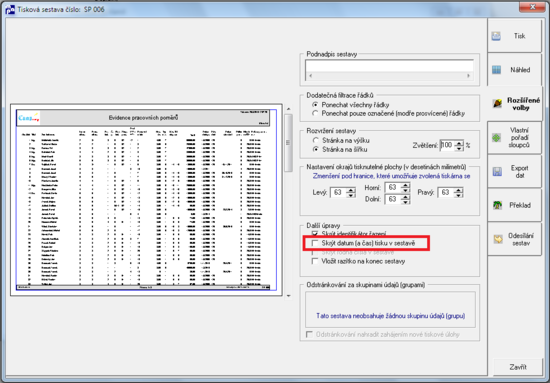Decrease the Pravý margin value
This screenshot has height=383, width=550.
point(458,195)
